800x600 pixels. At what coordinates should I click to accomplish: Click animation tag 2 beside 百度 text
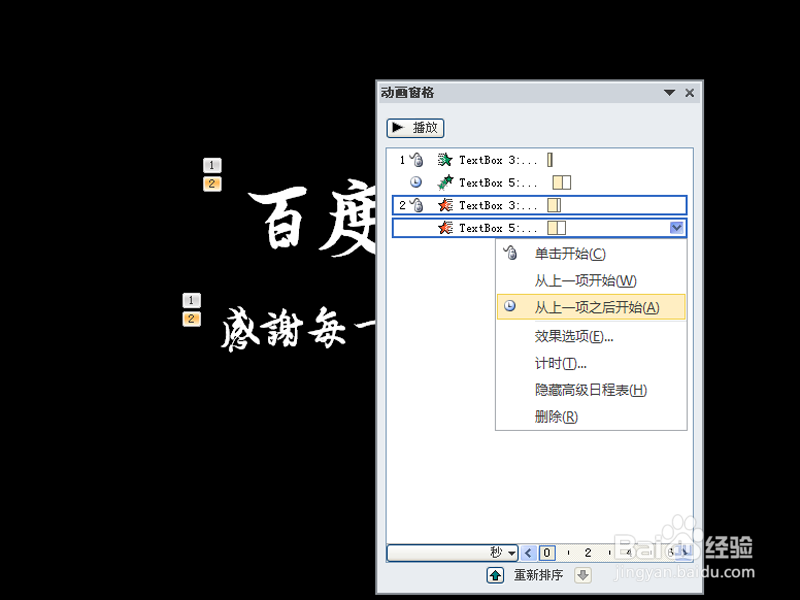(212, 184)
